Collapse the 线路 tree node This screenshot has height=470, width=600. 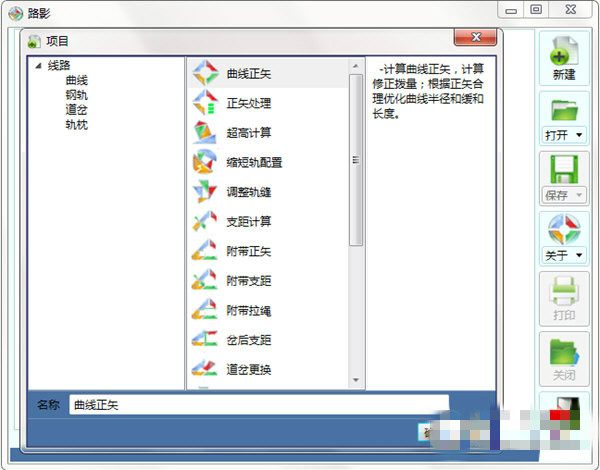tap(38, 66)
